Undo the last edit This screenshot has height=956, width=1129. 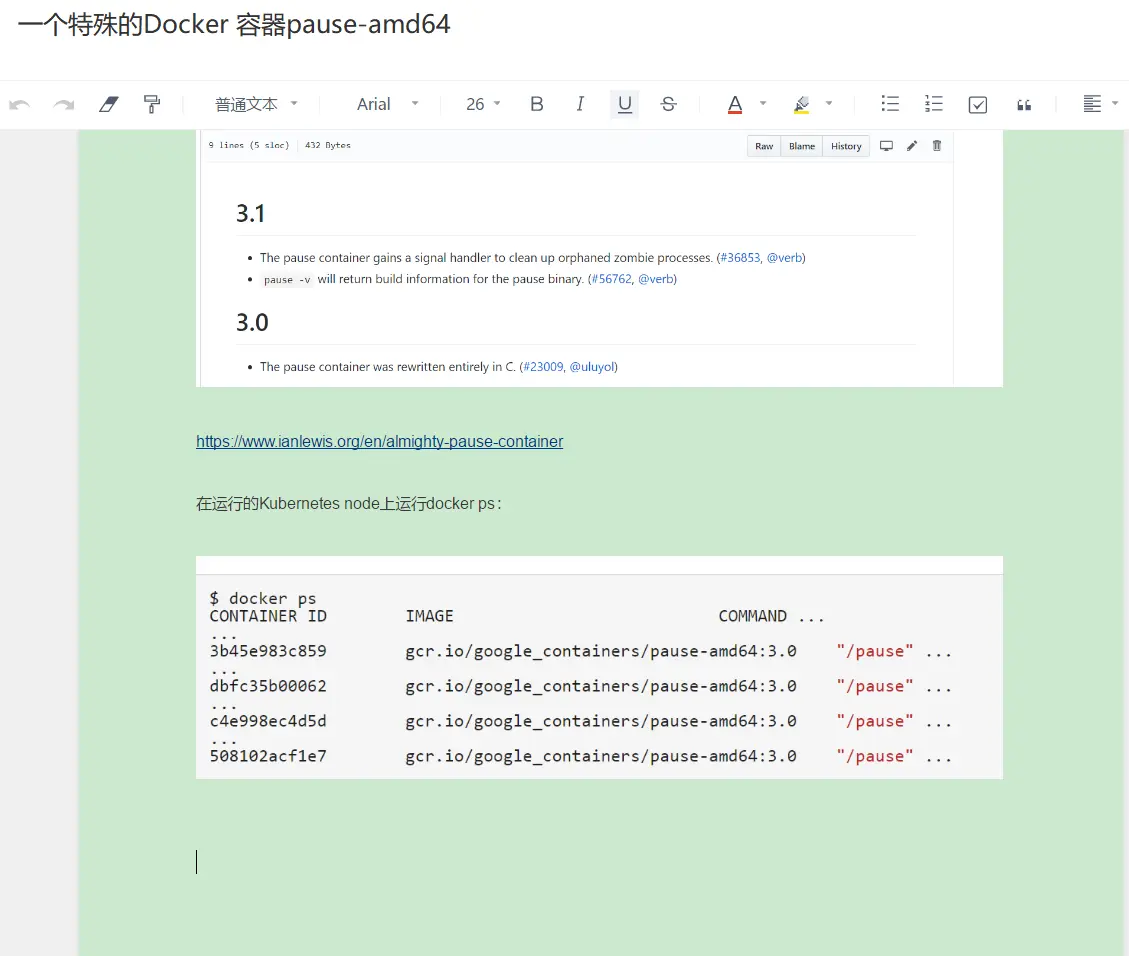tap(19, 104)
